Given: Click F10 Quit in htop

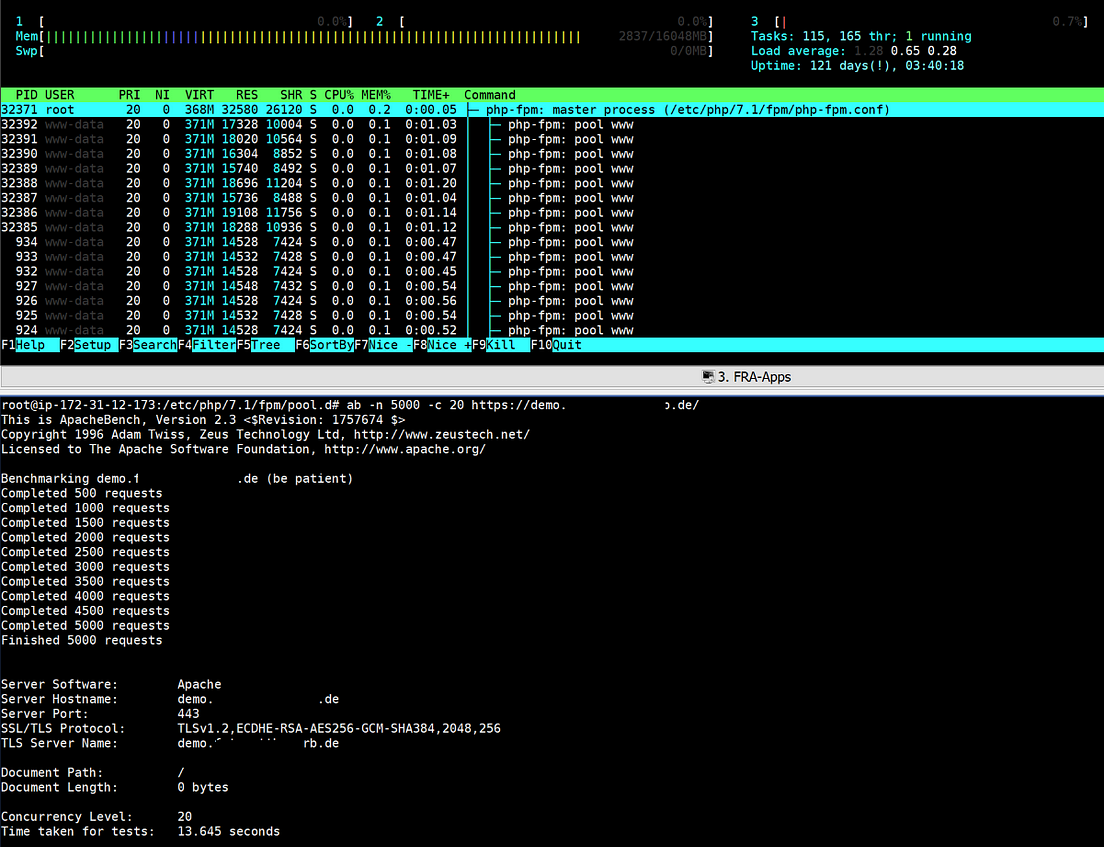Looking at the screenshot, I should tap(556, 345).
